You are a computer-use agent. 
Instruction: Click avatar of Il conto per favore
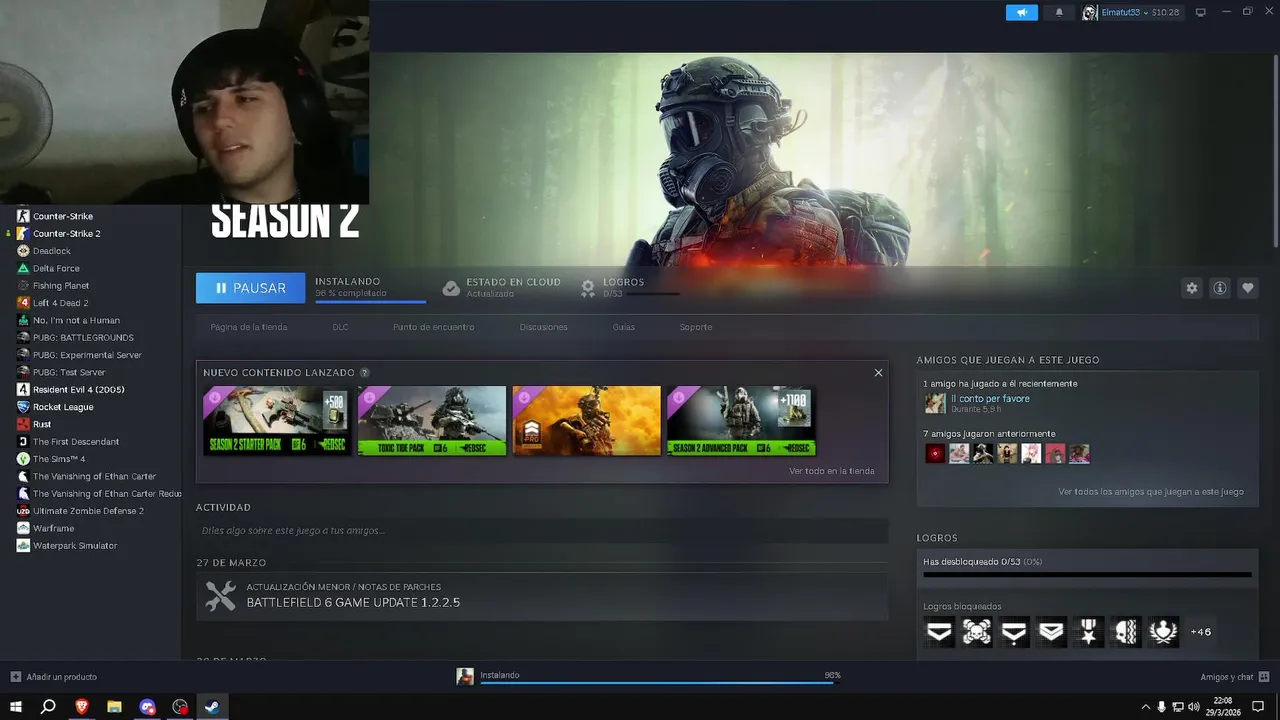[935, 403]
